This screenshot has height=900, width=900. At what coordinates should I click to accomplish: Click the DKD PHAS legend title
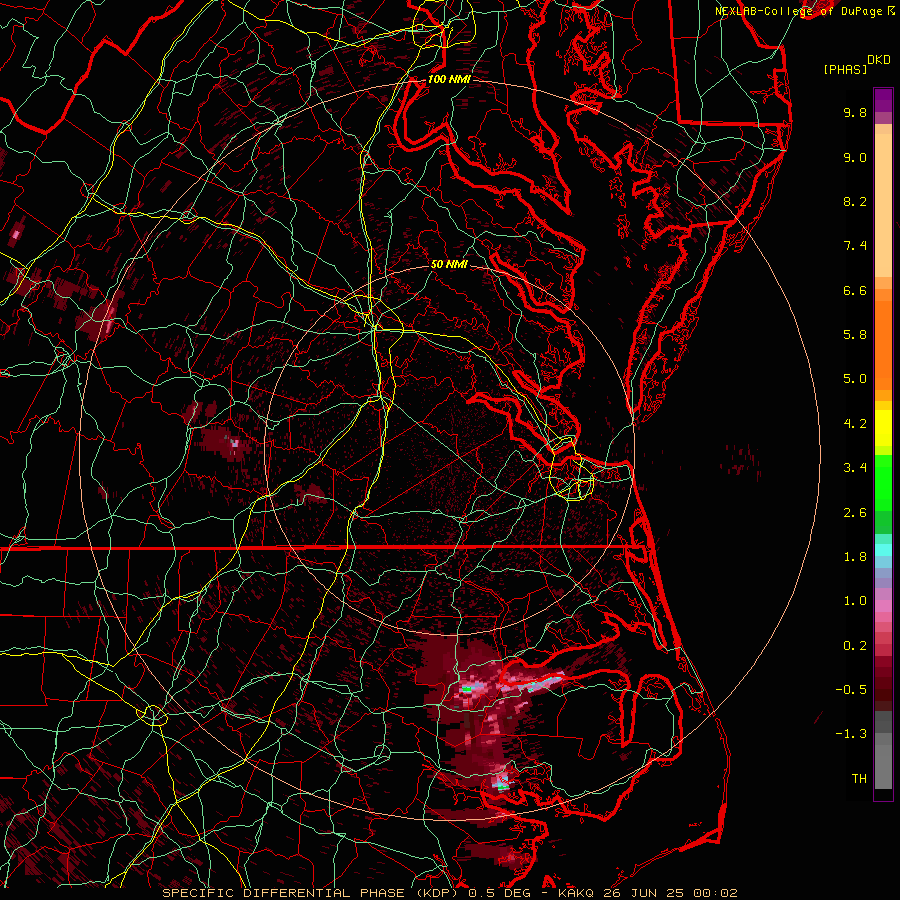pos(857,65)
